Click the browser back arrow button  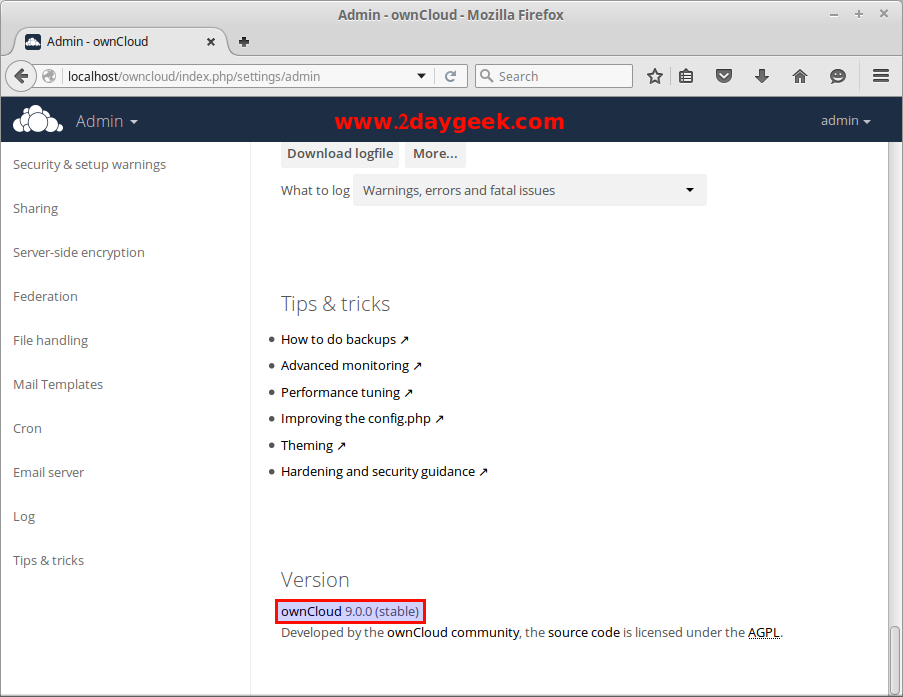21,76
